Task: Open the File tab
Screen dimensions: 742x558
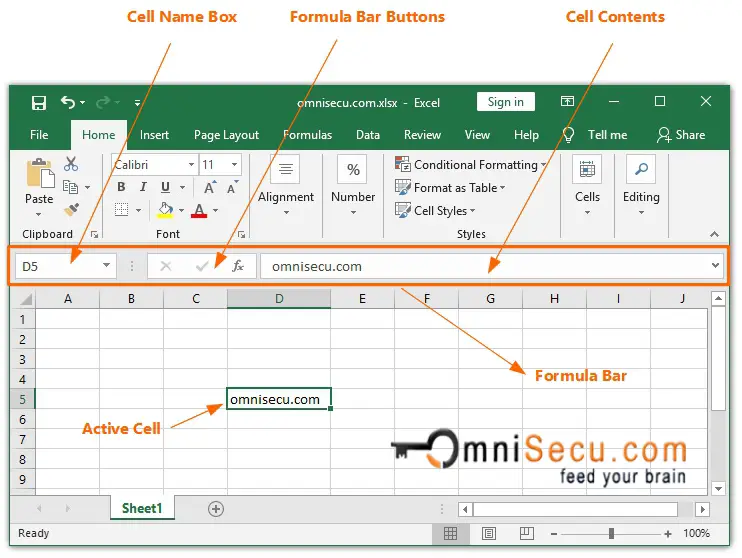Action: 39,135
